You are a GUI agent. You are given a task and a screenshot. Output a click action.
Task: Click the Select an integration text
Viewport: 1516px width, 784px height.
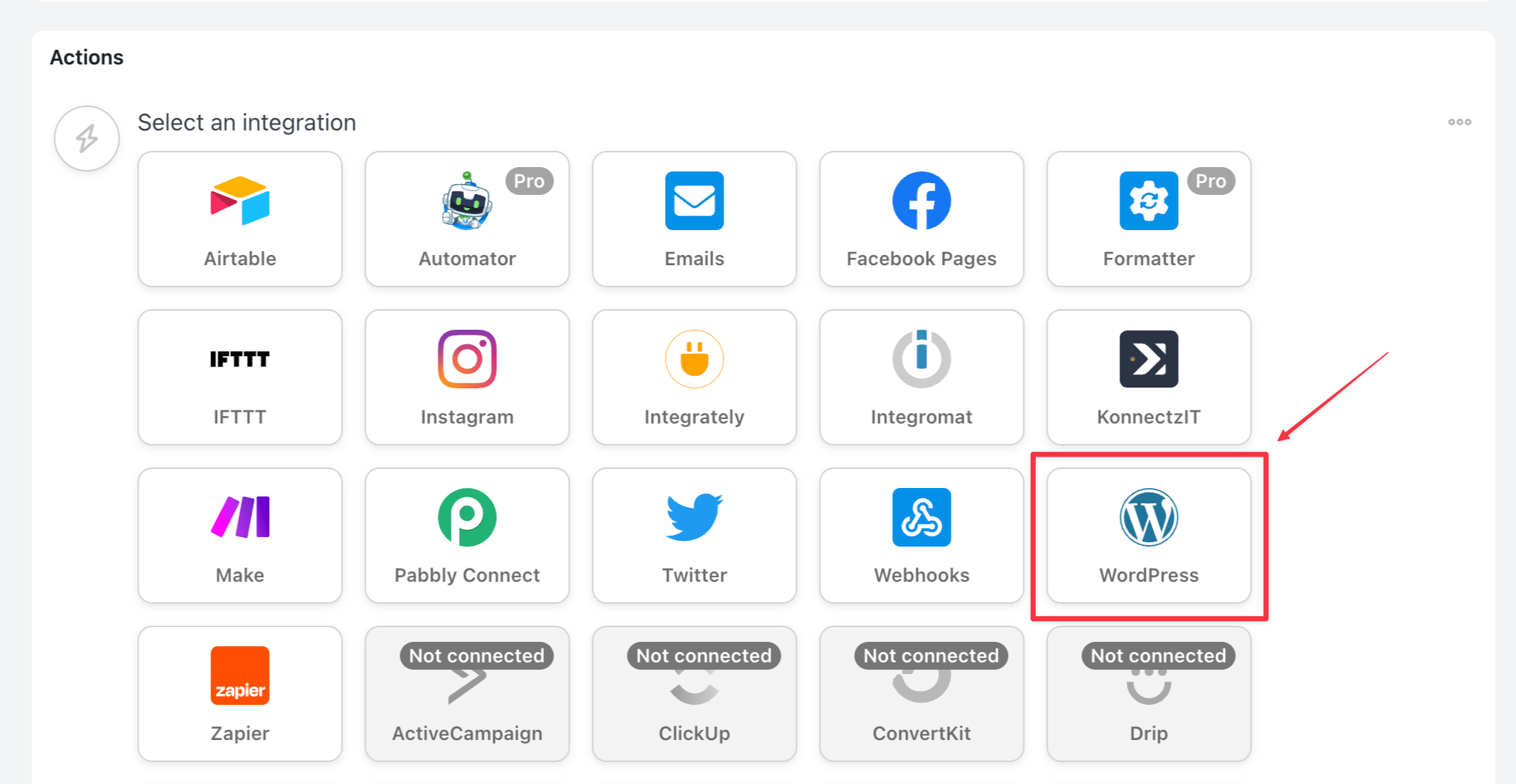click(x=247, y=122)
